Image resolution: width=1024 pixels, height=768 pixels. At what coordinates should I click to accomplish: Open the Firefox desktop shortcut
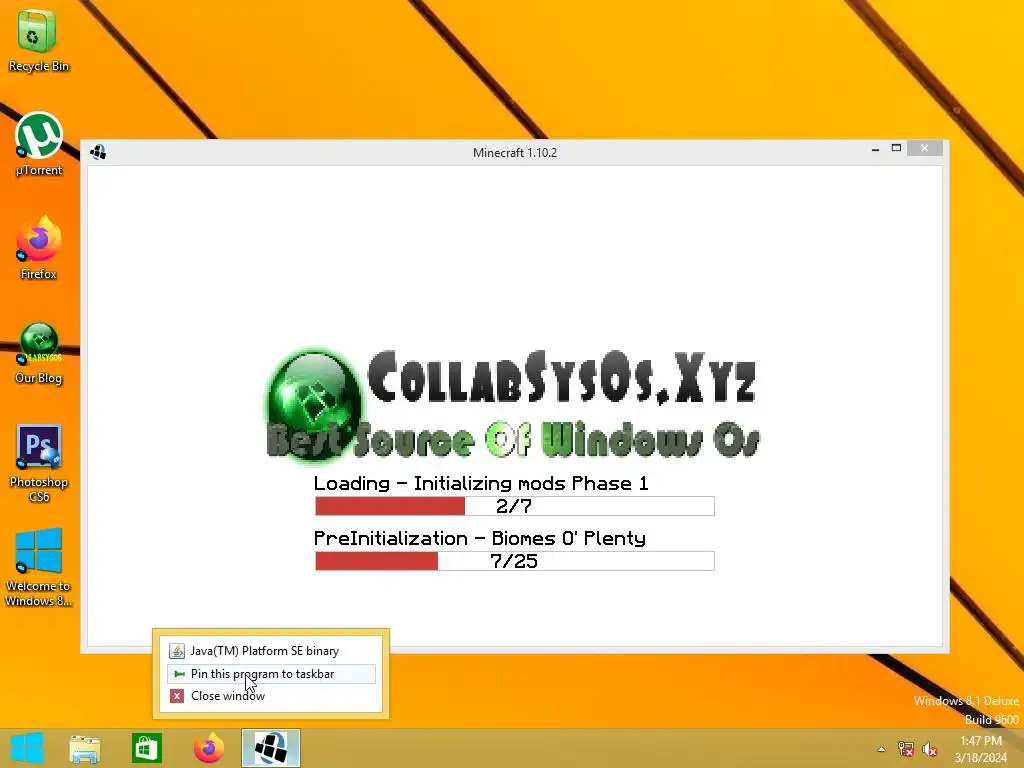[39, 248]
